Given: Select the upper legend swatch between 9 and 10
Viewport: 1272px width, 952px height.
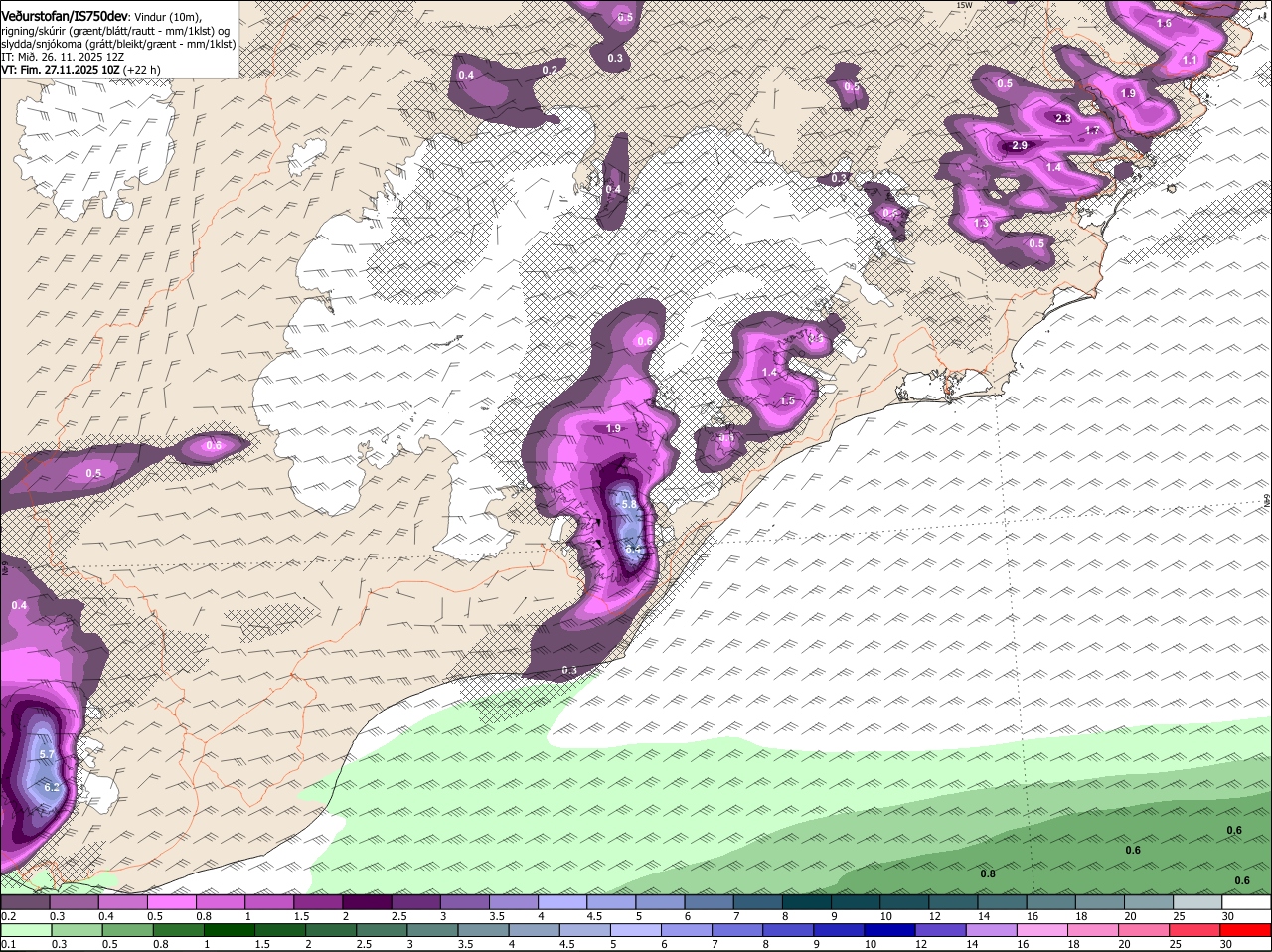Looking at the screenshot, I should pyautogui.click(x=856, y=902).
